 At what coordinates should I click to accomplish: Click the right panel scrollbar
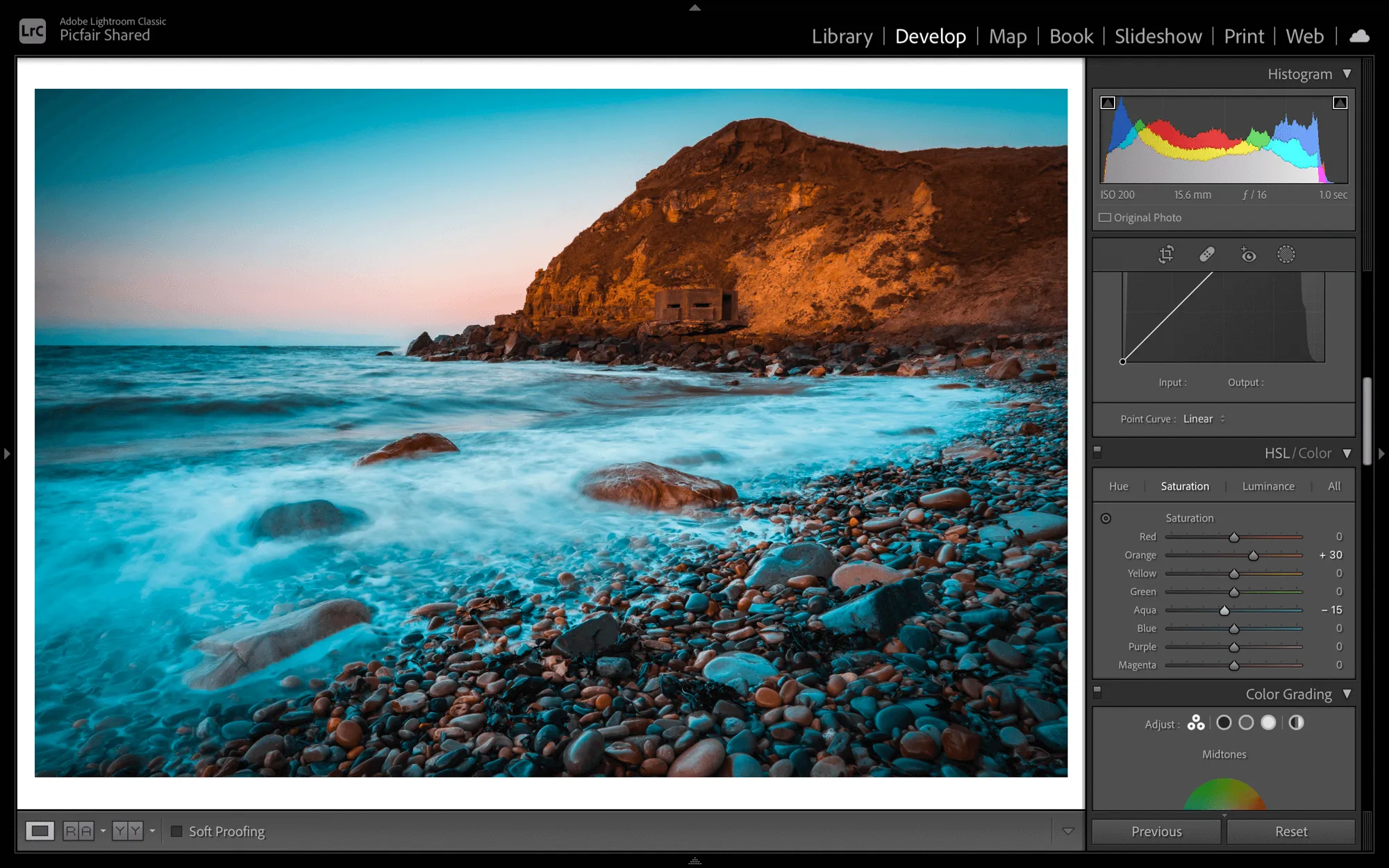(x=1367, y=422)
